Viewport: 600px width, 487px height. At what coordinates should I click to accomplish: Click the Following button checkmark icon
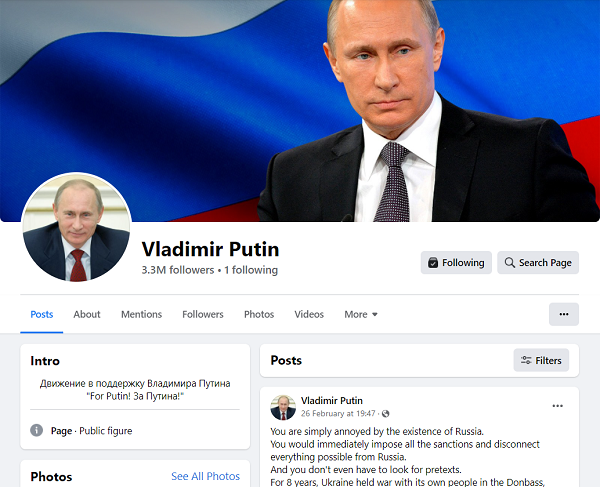[x=433, y=263]
